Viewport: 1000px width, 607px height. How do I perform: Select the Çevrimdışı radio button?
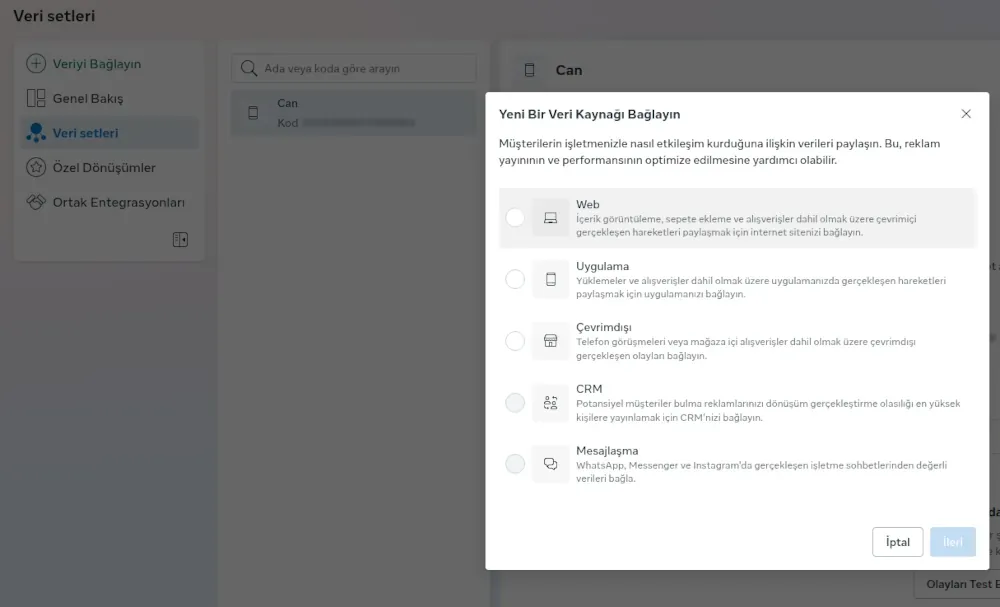(515, 341)
